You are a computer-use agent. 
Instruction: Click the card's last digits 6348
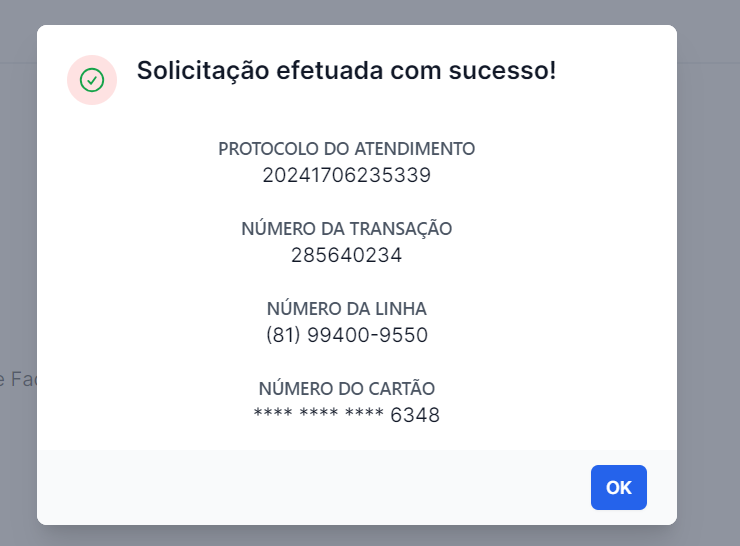tap(415, 415)
